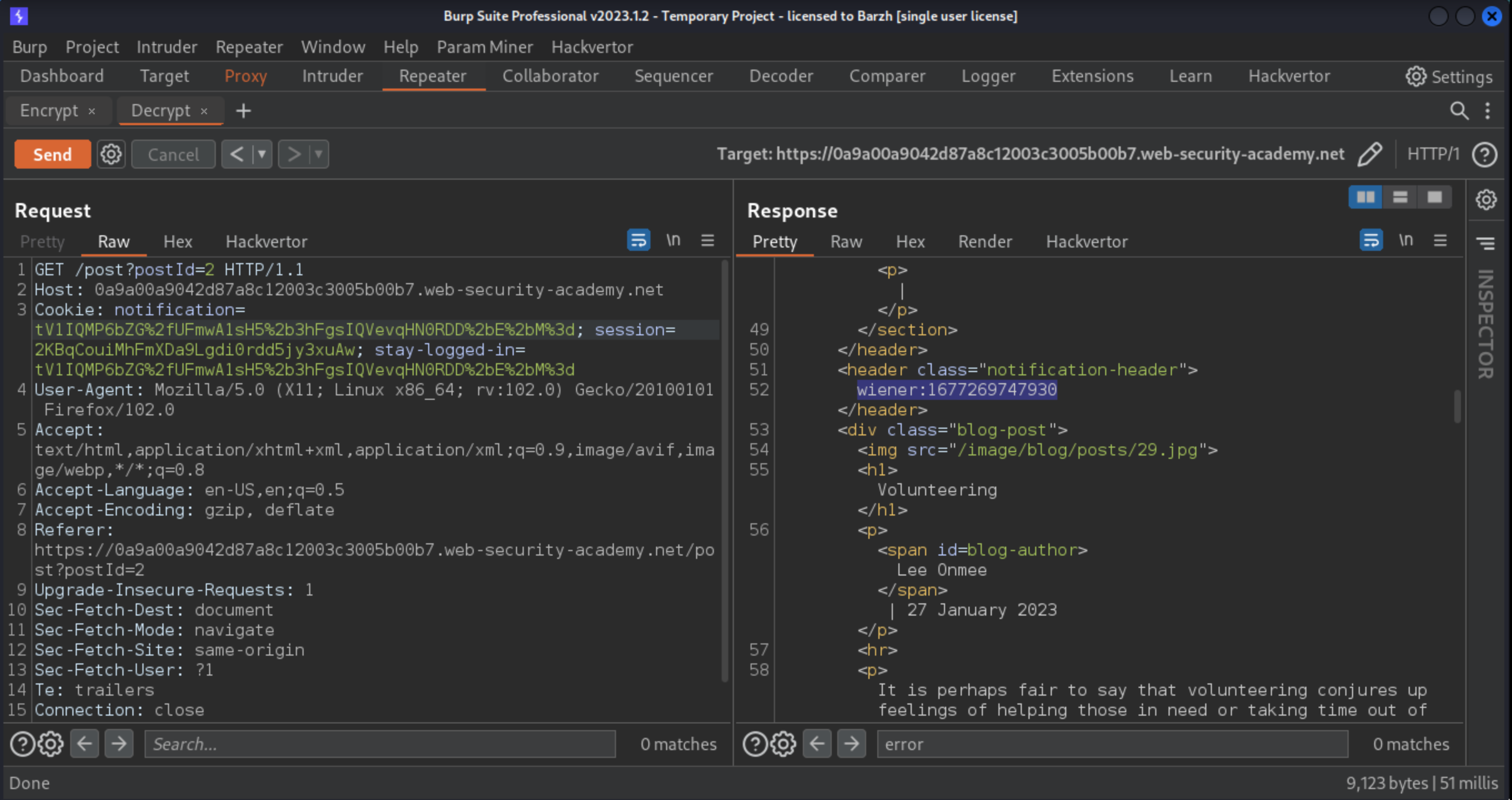
Task: Open Response search help icon
Action: click(755, 744)
